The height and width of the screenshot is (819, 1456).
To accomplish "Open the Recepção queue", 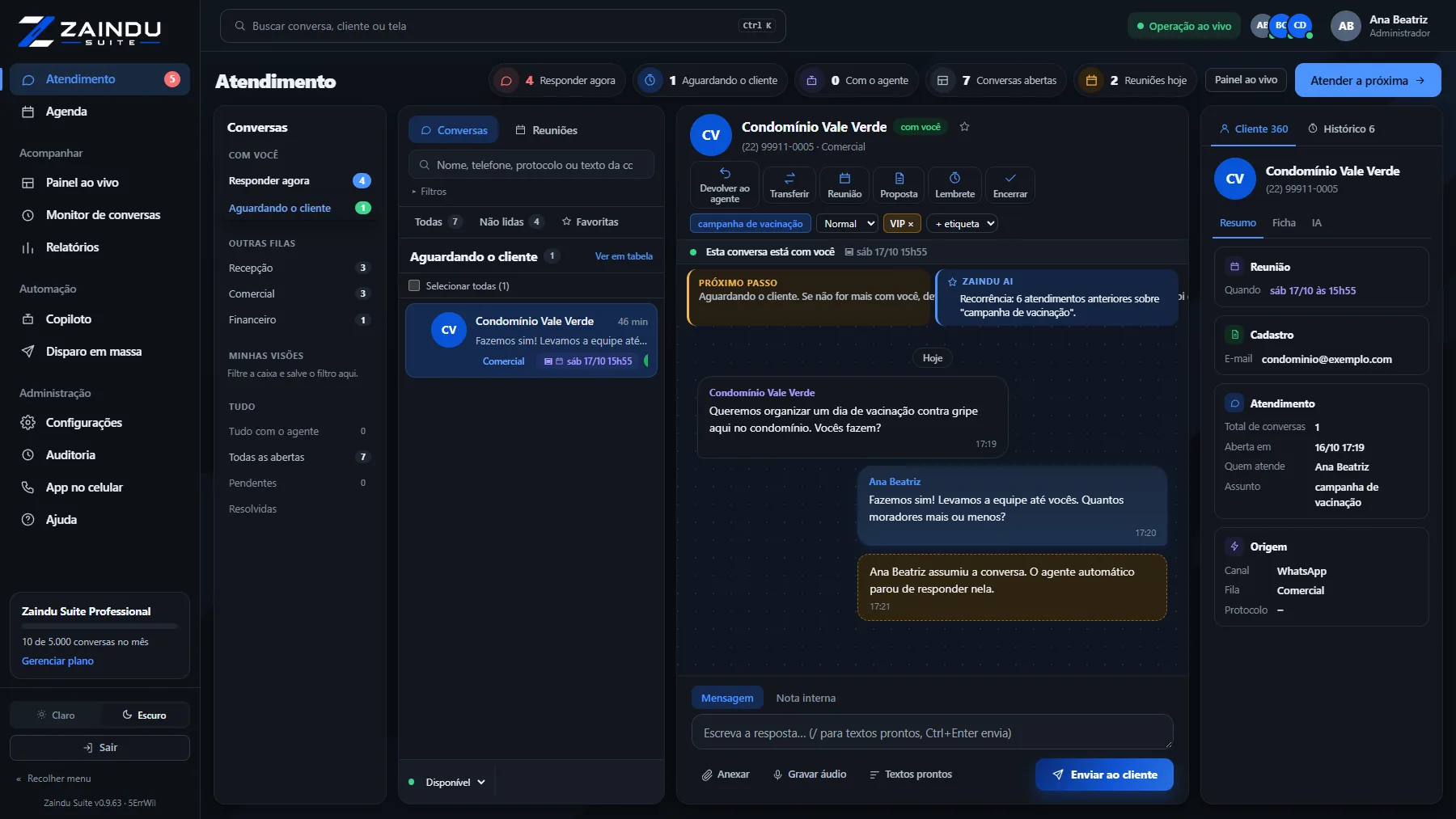I will pyautogui.click(x=298, y=268).
